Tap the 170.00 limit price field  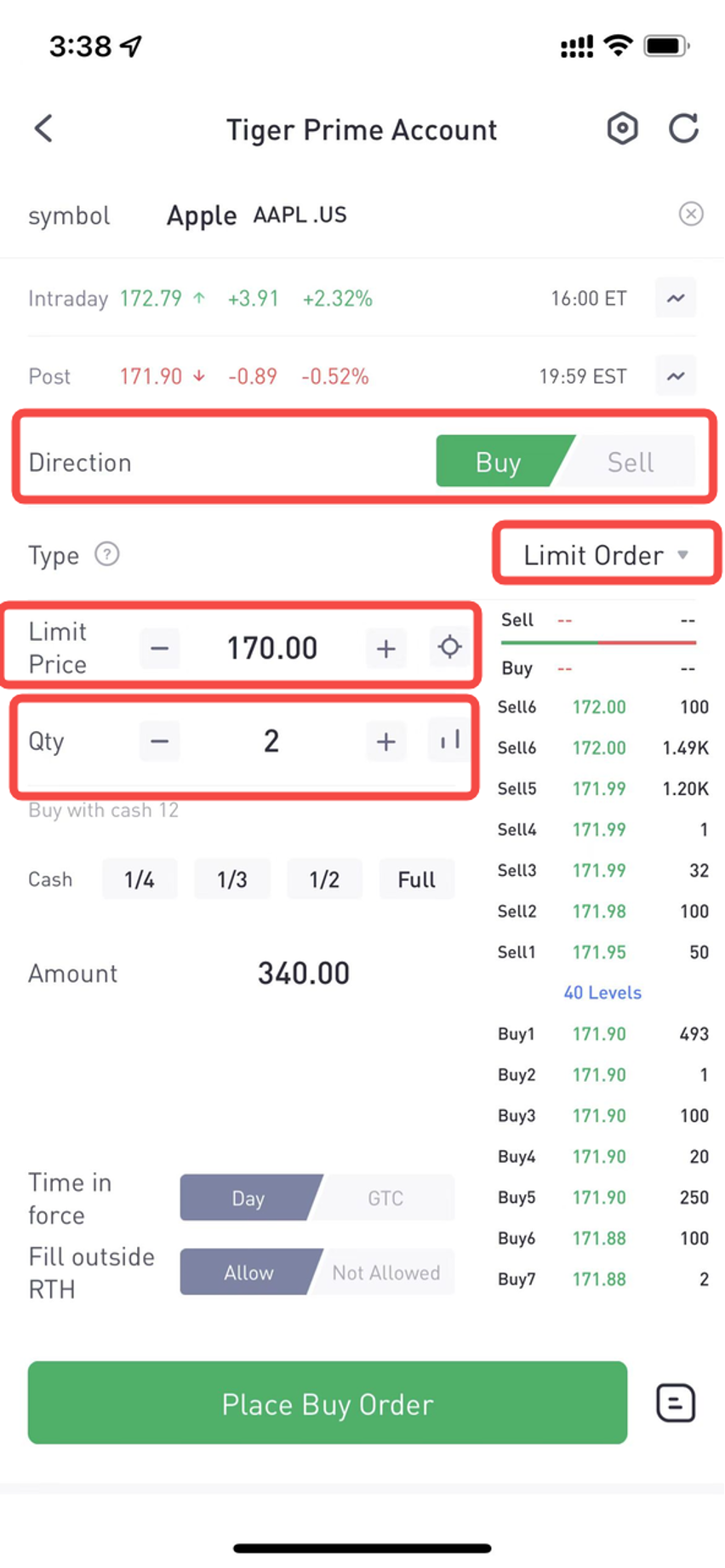[x=271, y=648]
